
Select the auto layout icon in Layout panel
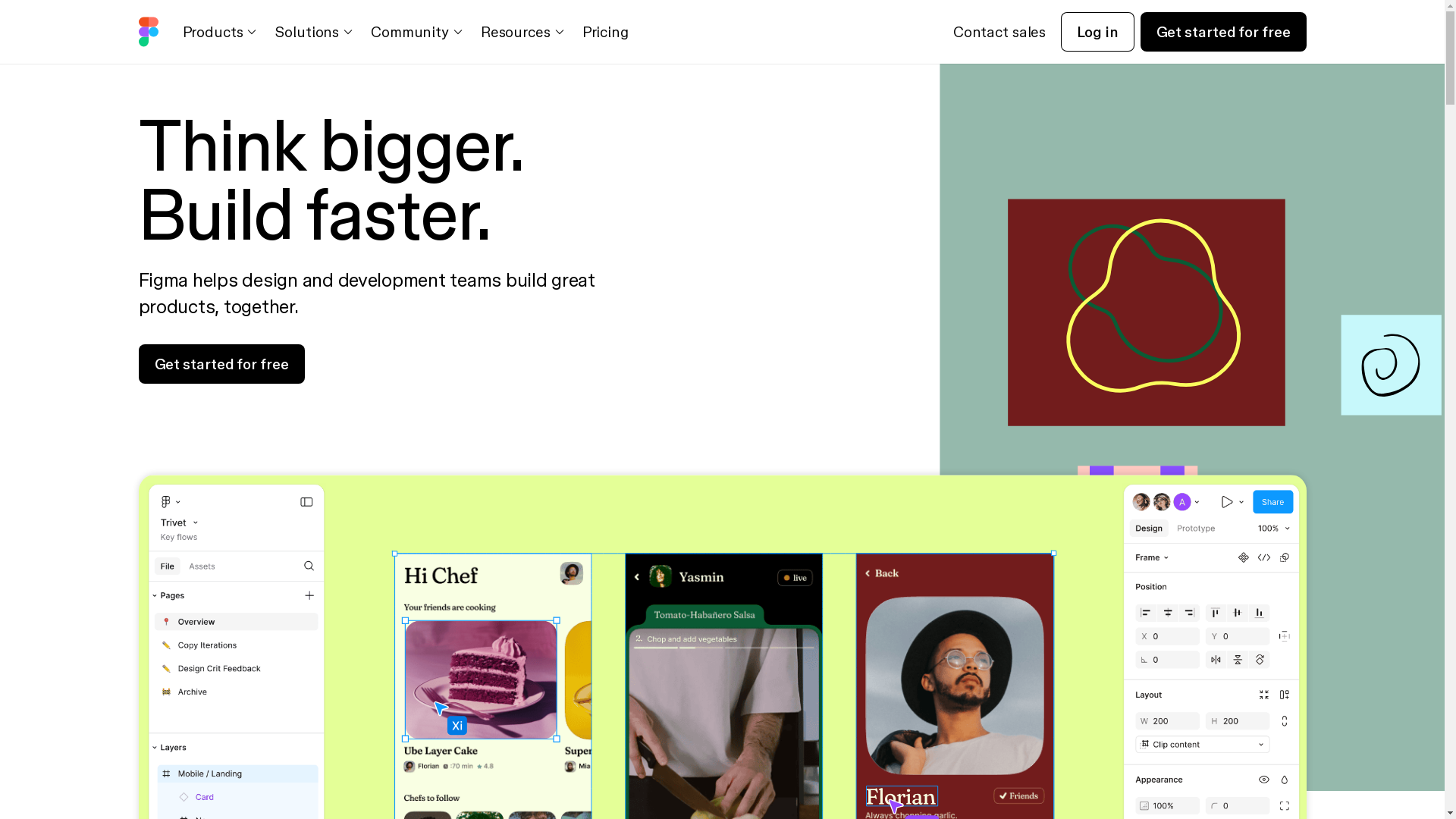click(1284, 694)
